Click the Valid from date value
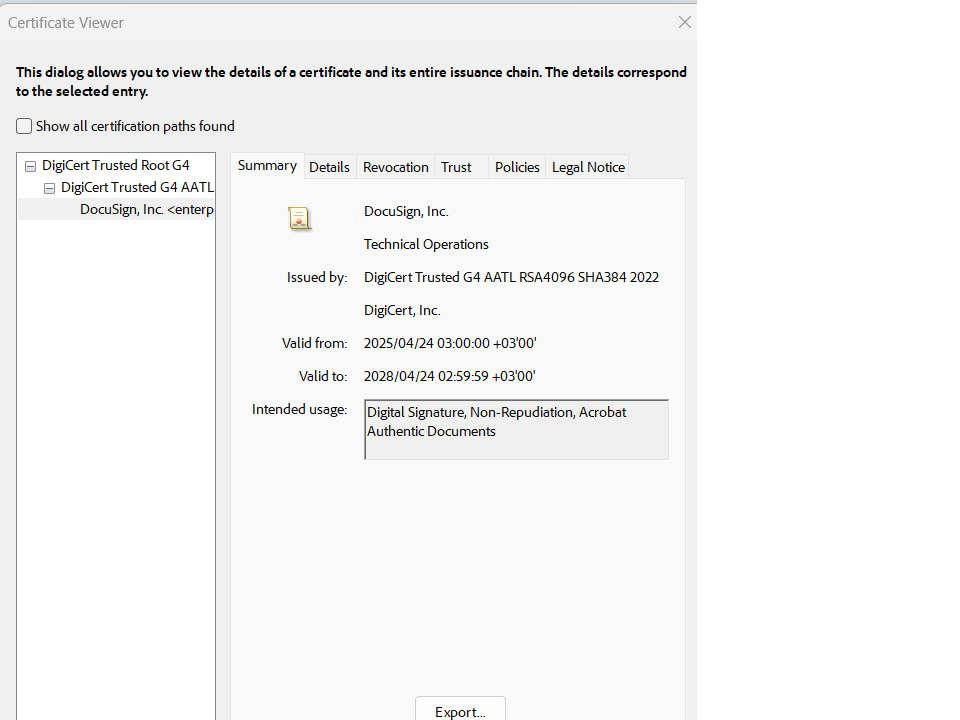This screenshot has height=720, width=960. 450,343
